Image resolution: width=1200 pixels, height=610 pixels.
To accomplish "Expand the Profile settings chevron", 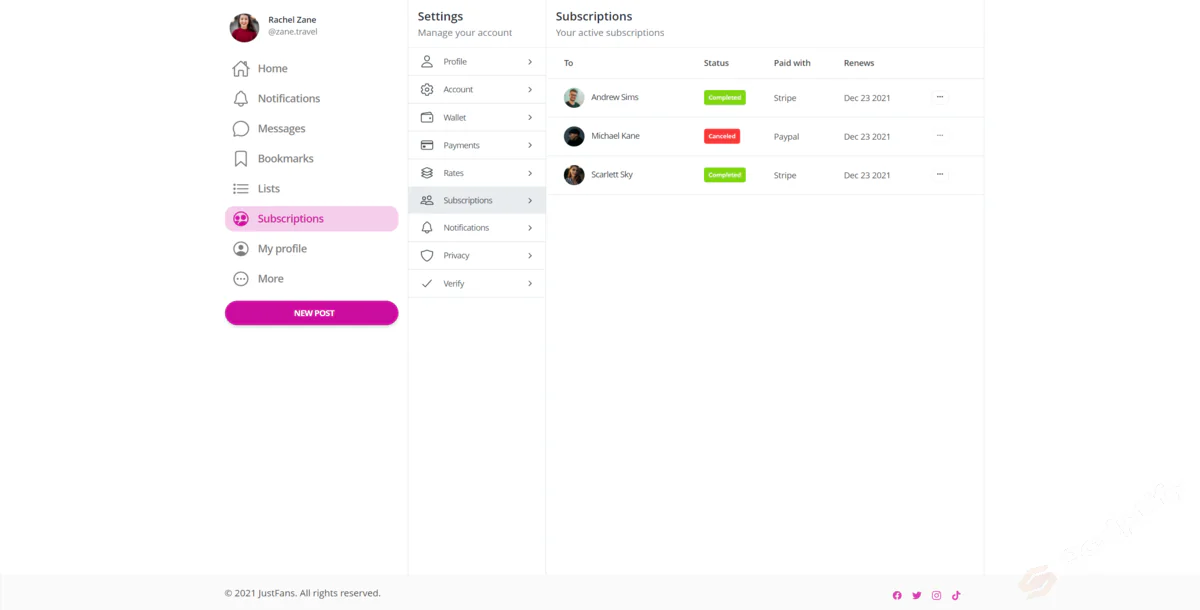I will tap(530, 62).
